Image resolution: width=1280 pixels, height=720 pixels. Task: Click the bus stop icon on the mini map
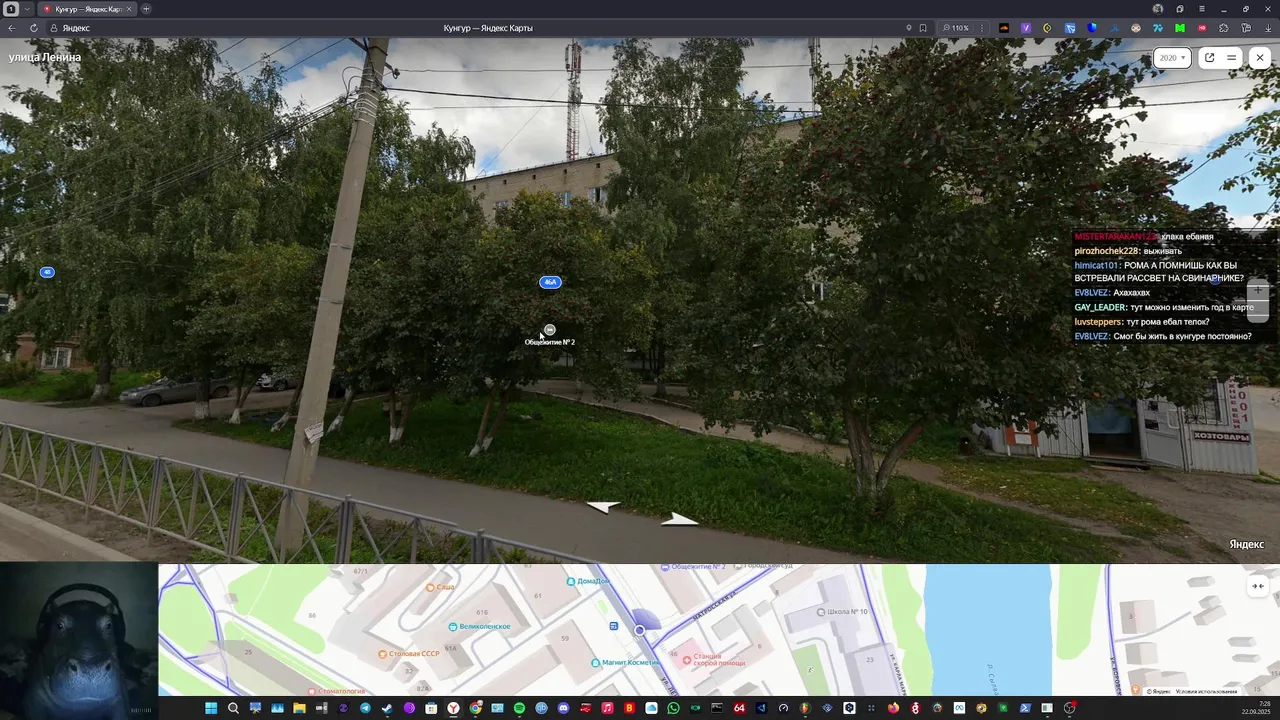pos(614,626)
